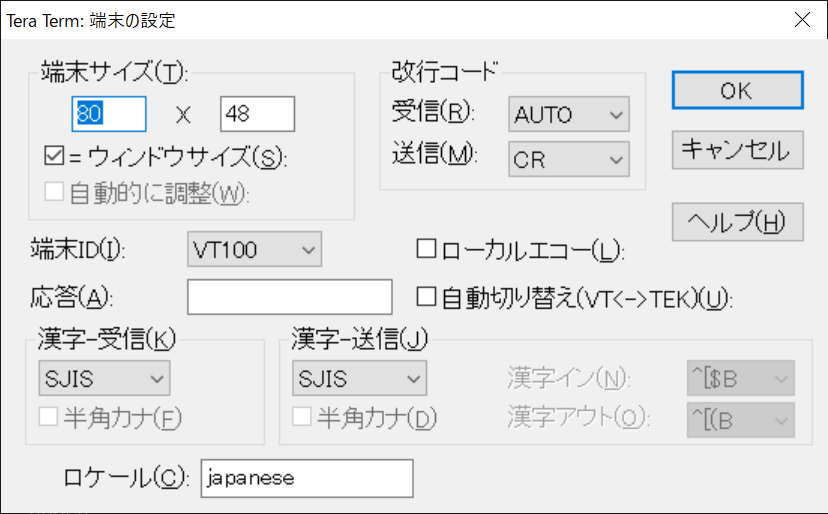This screenshot has width=828, height=514.
Task: Open the 送信(M) CR newline dropdown
Action: (569, 159)
